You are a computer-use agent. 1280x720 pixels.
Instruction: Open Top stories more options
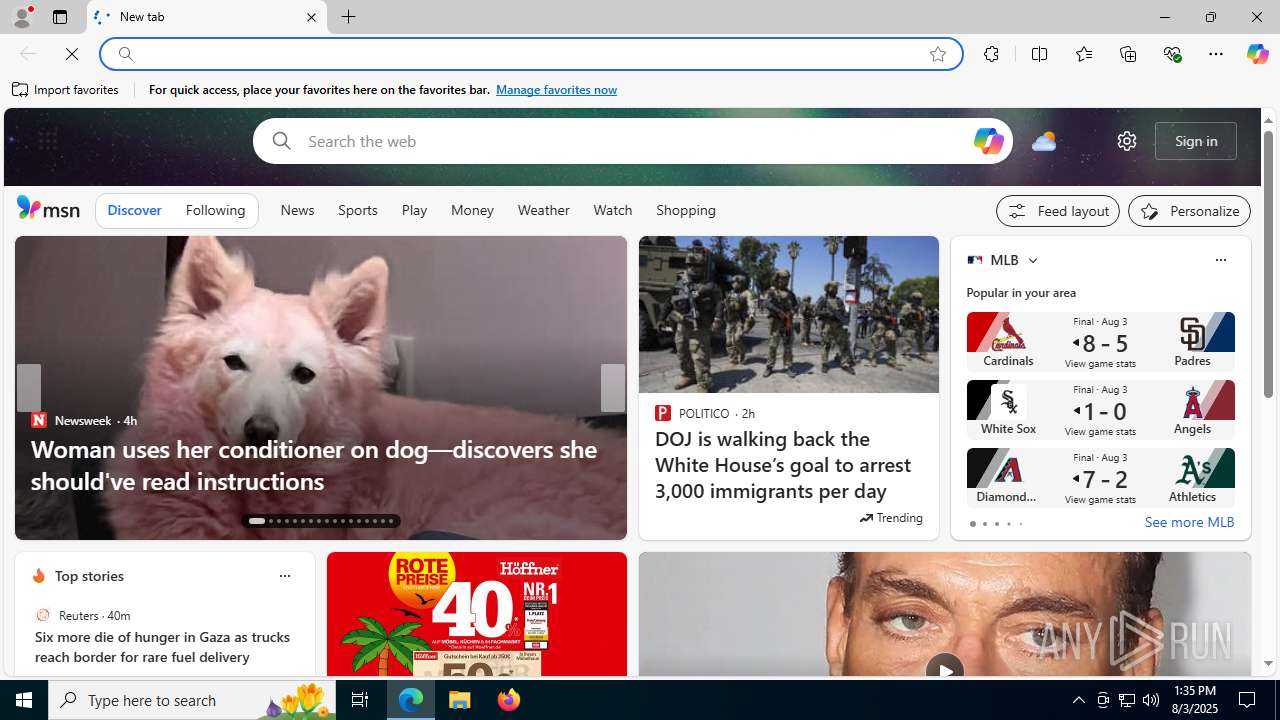click(284, 576)
